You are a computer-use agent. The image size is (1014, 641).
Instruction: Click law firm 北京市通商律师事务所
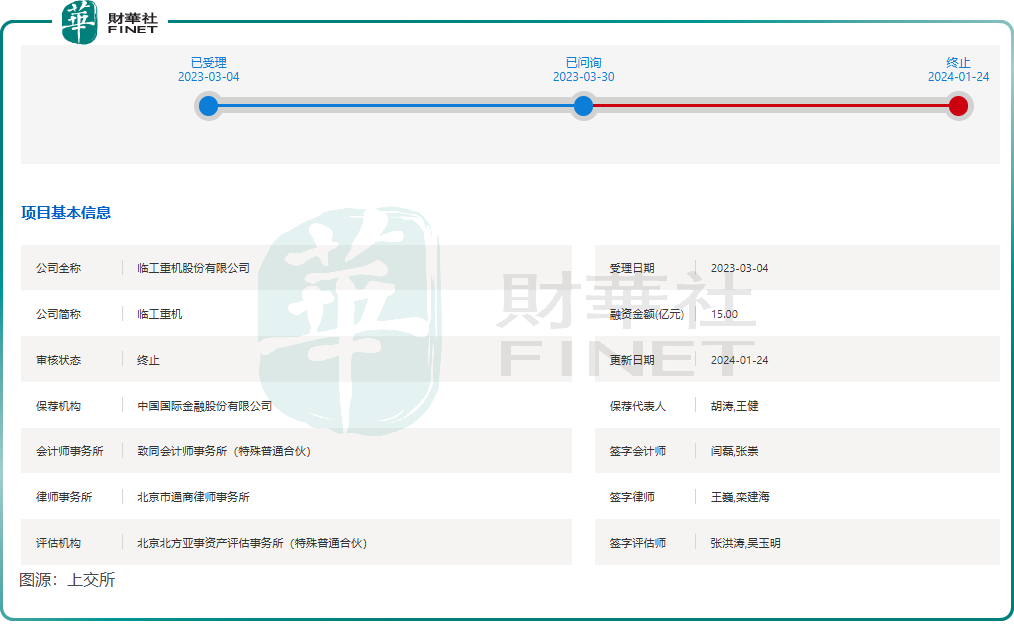click(193, 497)
